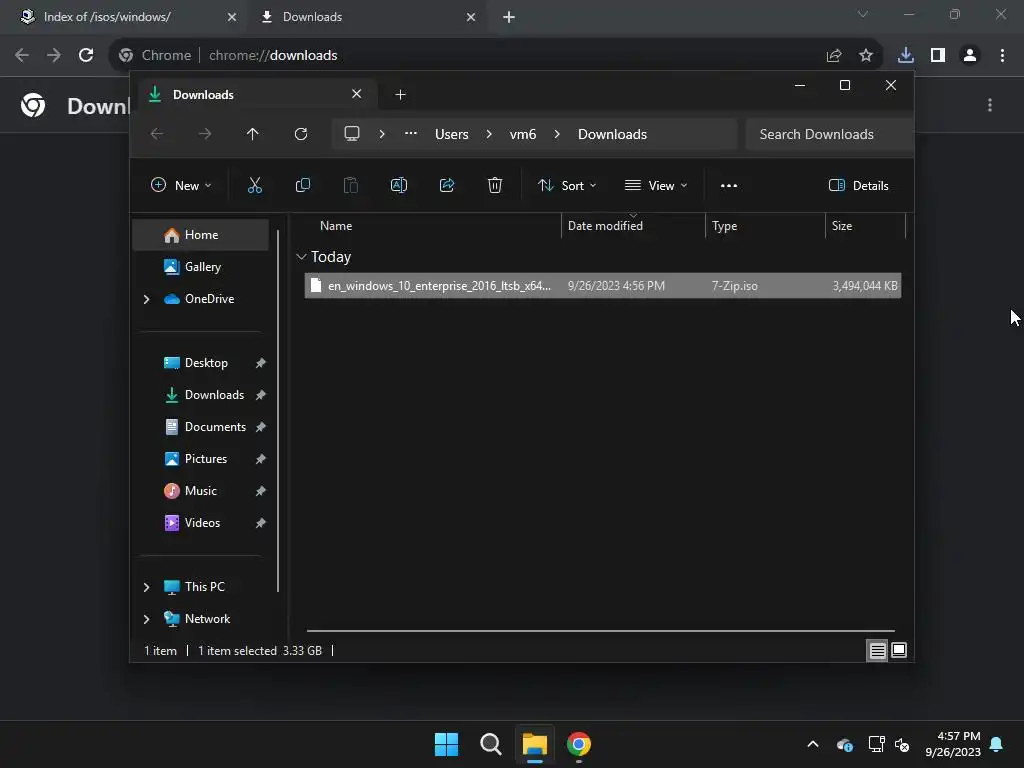Viewport: 1024px width, 768px height.
Task: Open more actions menu on Chrome Downloads page
Action: tap(990, 105)
